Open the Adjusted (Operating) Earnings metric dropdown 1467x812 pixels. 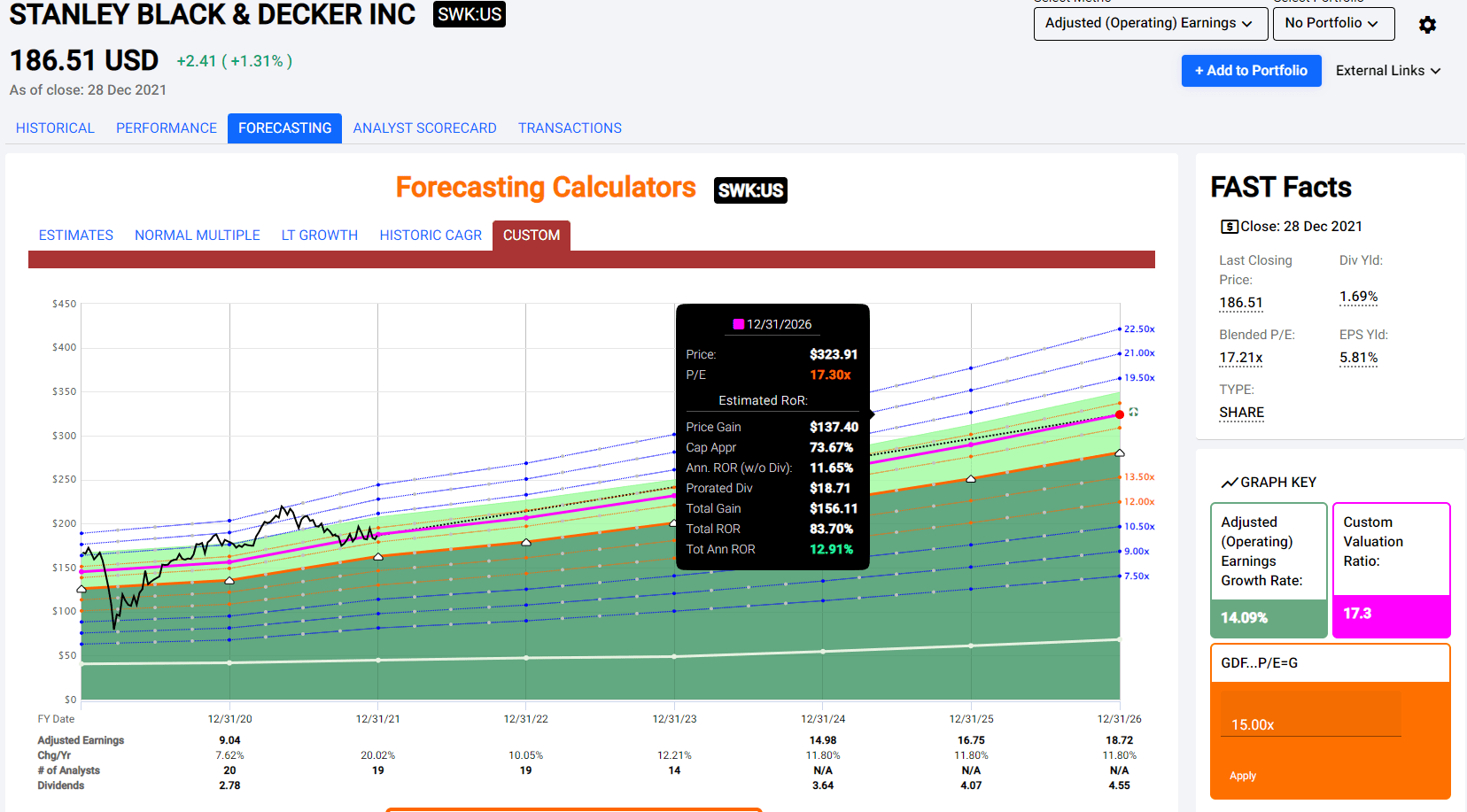pos(1149,24)
